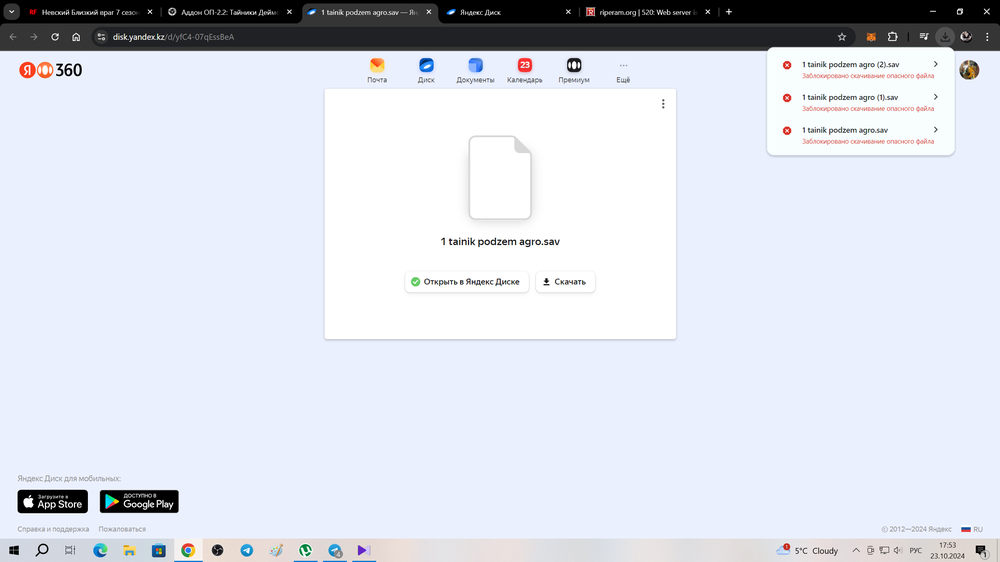Open the Премиум icon
Image resolution: width=1000 pixels, height=562 pixels.
(574, 70)
